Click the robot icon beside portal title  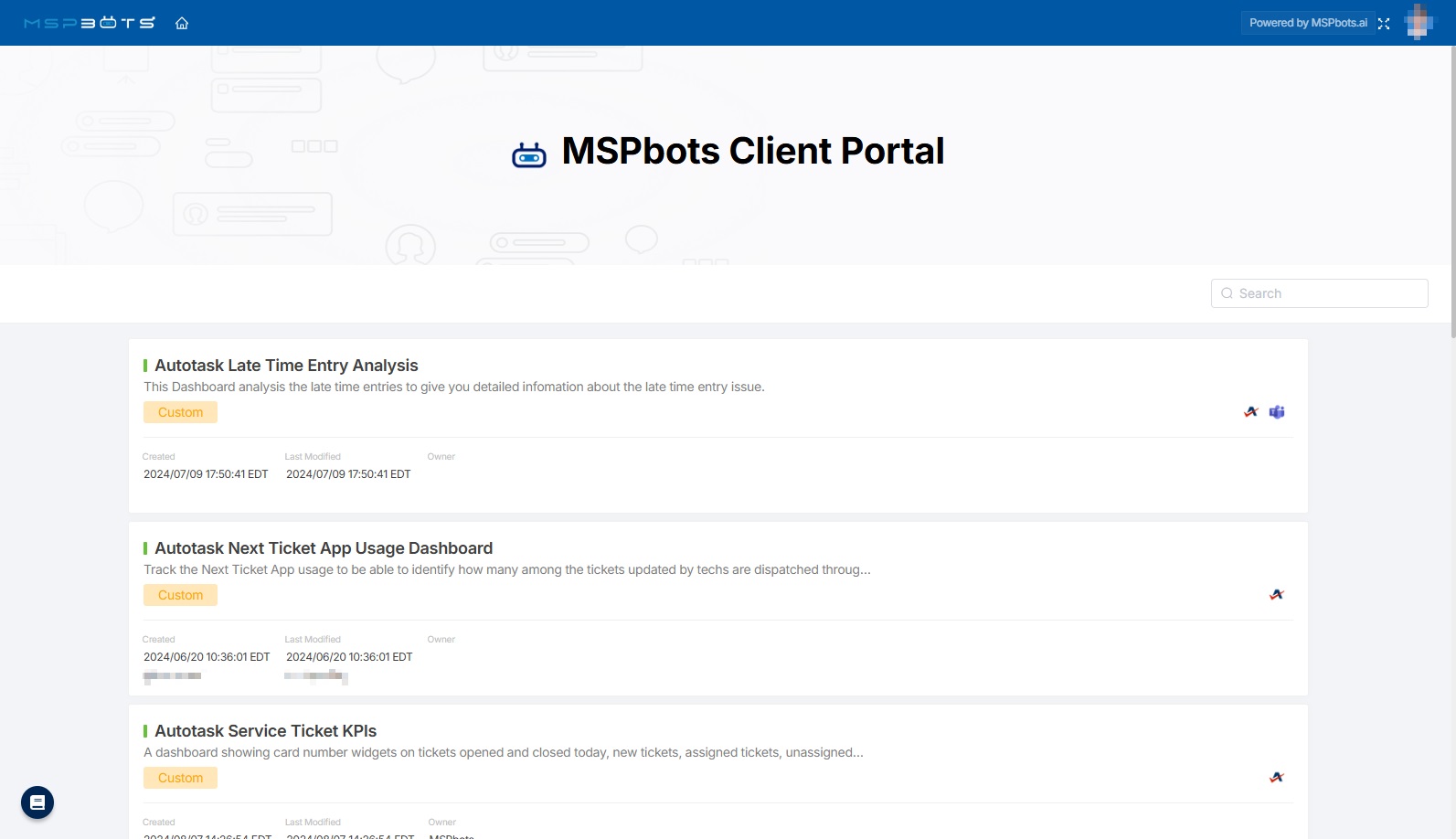pos(529,154)
